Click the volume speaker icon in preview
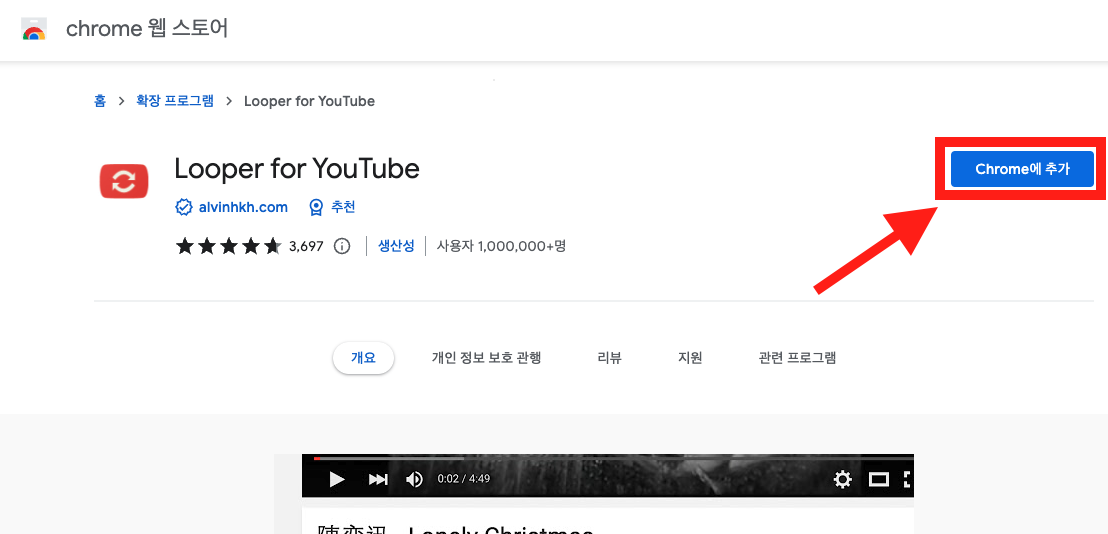Image resolution: width=1108 pixels, height=534 pixels. point(414,480)
